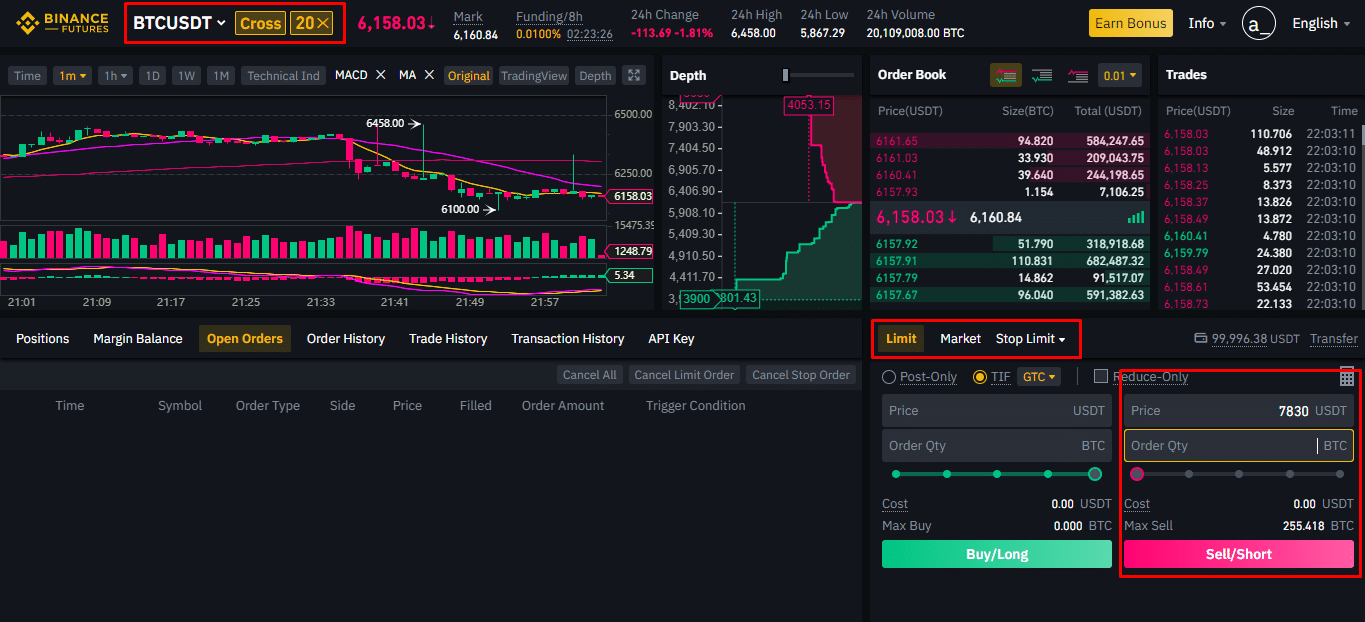This screenshot has width=1365, height=622.
Task: Open the English language dropdown
Action: [1321, 23]
